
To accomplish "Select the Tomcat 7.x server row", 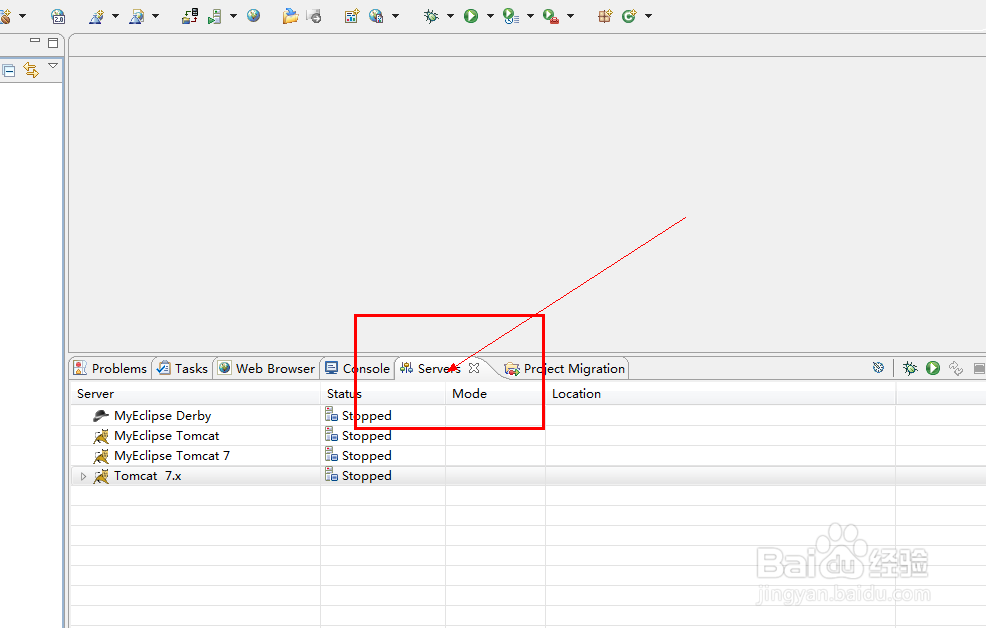I will point(527,476).
